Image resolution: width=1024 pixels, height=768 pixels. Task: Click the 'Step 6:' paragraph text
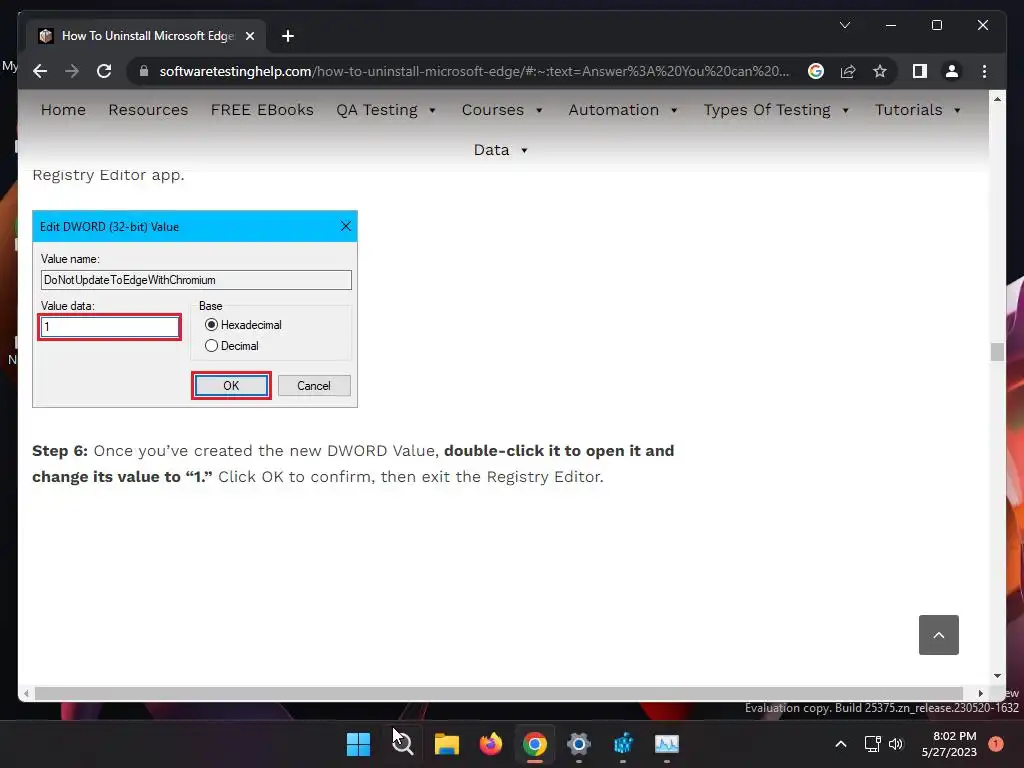coord(353,464)
